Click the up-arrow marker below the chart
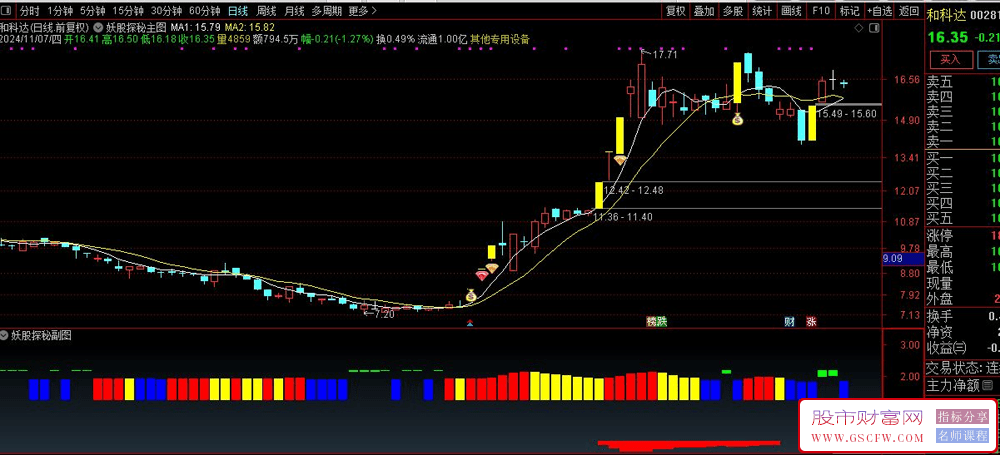 pos(470,324)
